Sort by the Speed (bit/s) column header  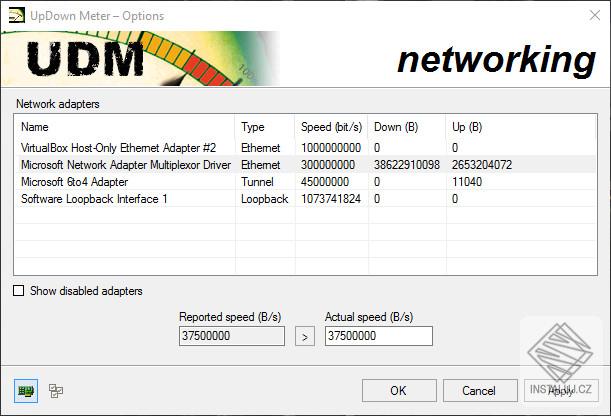pyautogui.click(x=331, y=127)
